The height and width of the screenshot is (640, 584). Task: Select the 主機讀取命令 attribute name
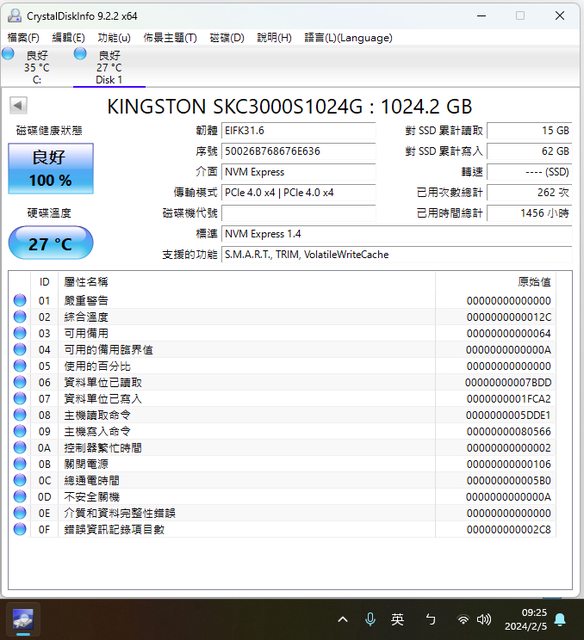click(x=97, y=415)
